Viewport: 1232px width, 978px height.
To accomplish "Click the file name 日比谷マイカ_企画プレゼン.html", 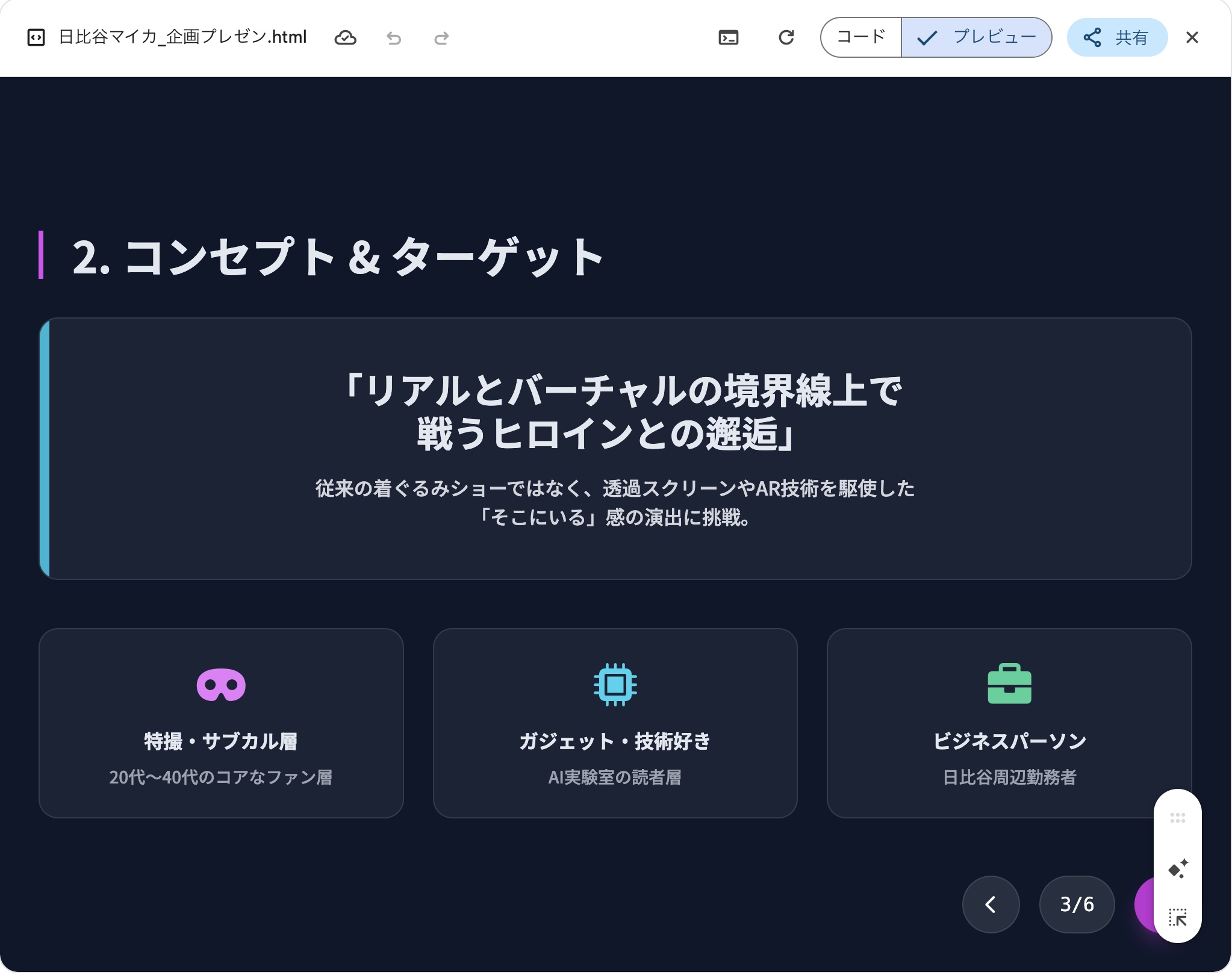I will point(182,37).
